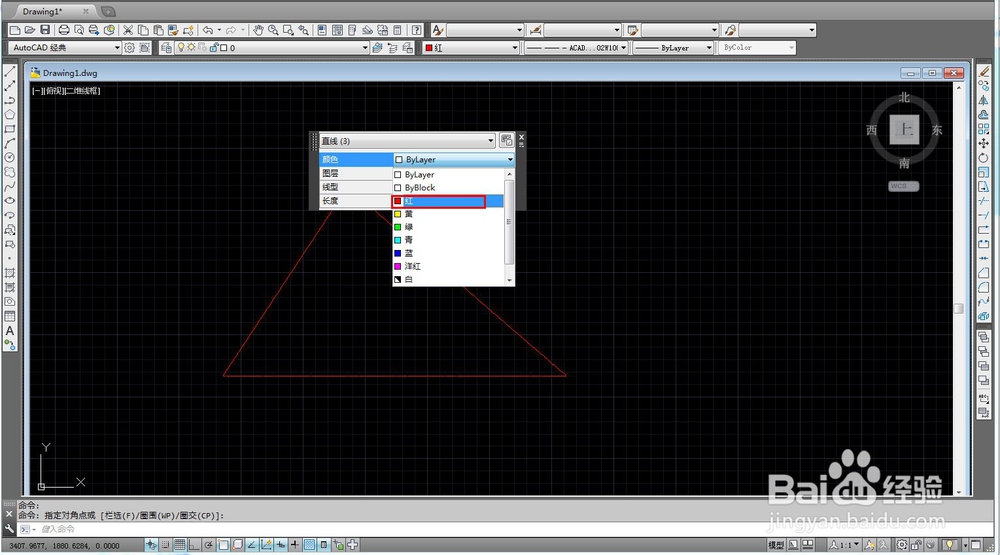Open an existing drawing file
This screenshot has width=1000, height=555.
click(x=30, y=30)
